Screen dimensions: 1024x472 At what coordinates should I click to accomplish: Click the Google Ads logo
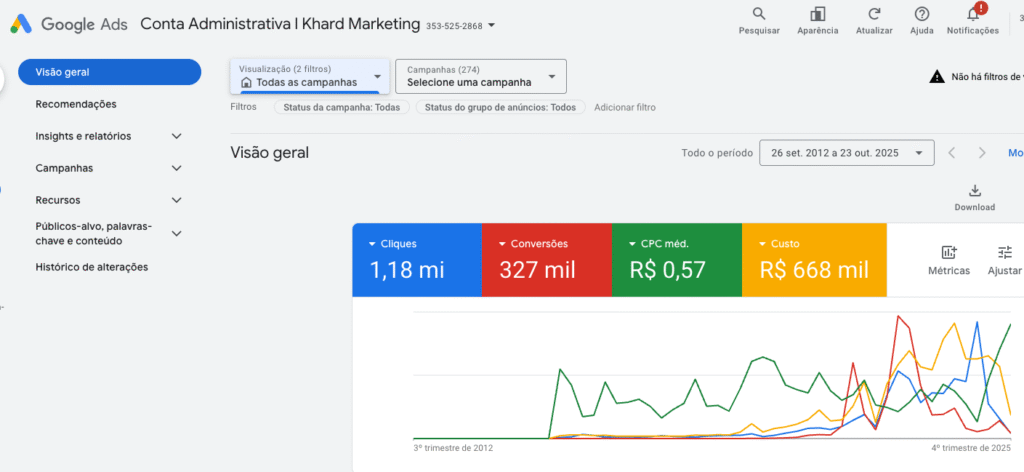pyautogui.click(x=20, y=24)
